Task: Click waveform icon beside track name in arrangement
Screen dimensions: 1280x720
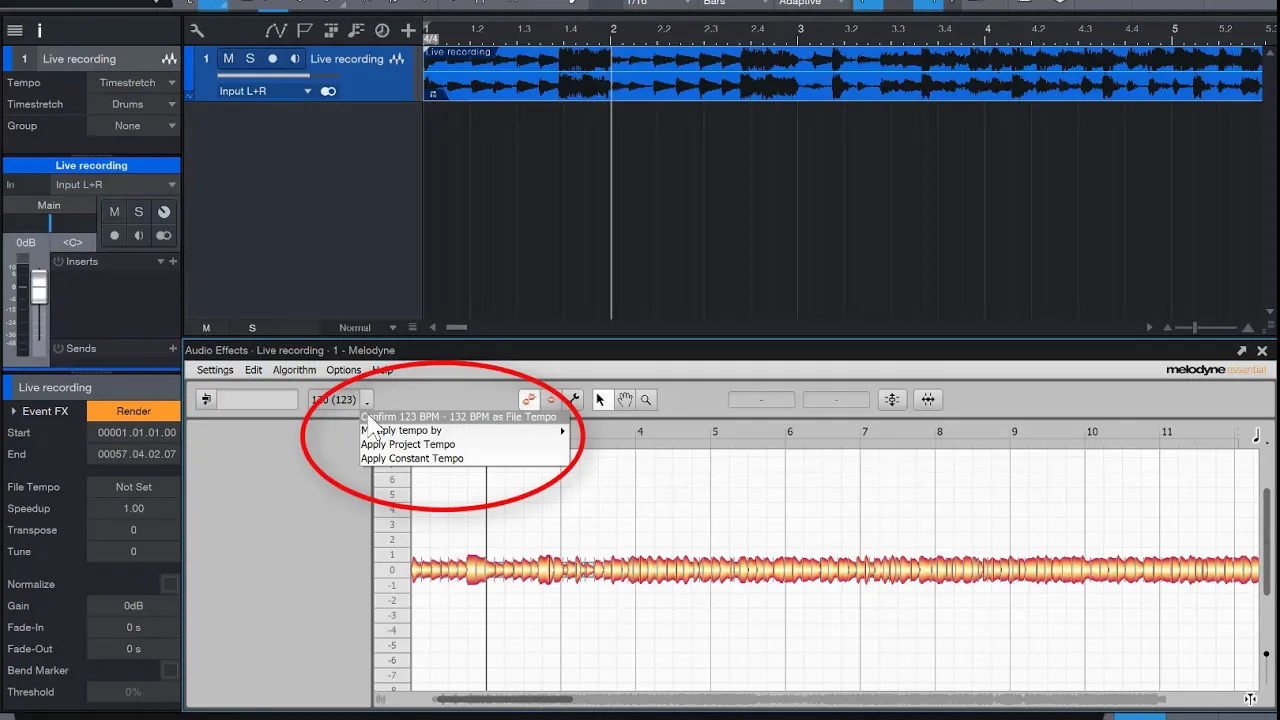Action: (398, 59)
